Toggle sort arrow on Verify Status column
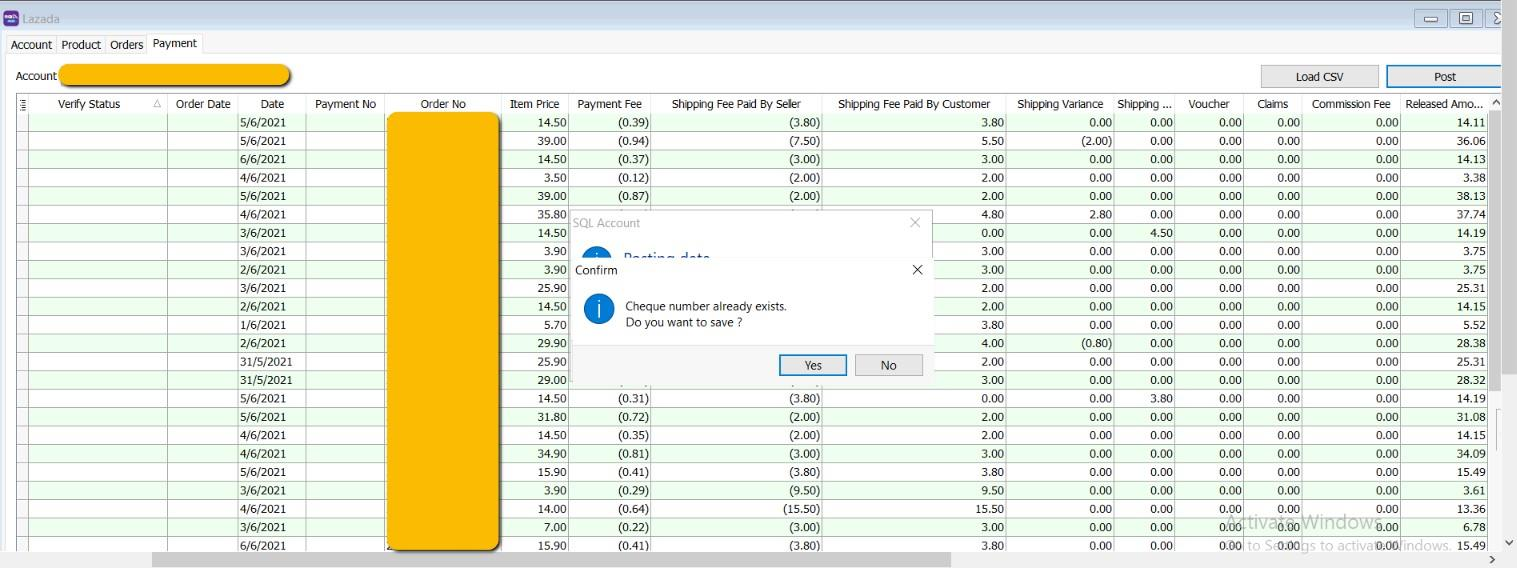Viewport: 1517px width, 568px height. [157, 104]
